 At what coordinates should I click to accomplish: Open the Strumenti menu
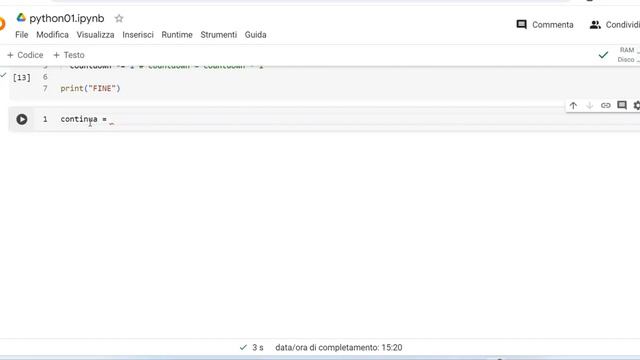[218, 35]
